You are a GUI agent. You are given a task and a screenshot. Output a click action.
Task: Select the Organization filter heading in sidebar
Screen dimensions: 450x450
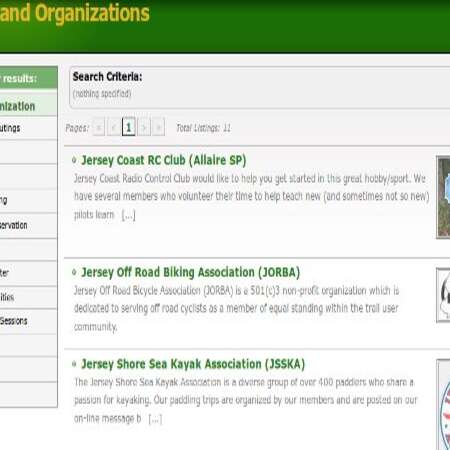point(28,106)
